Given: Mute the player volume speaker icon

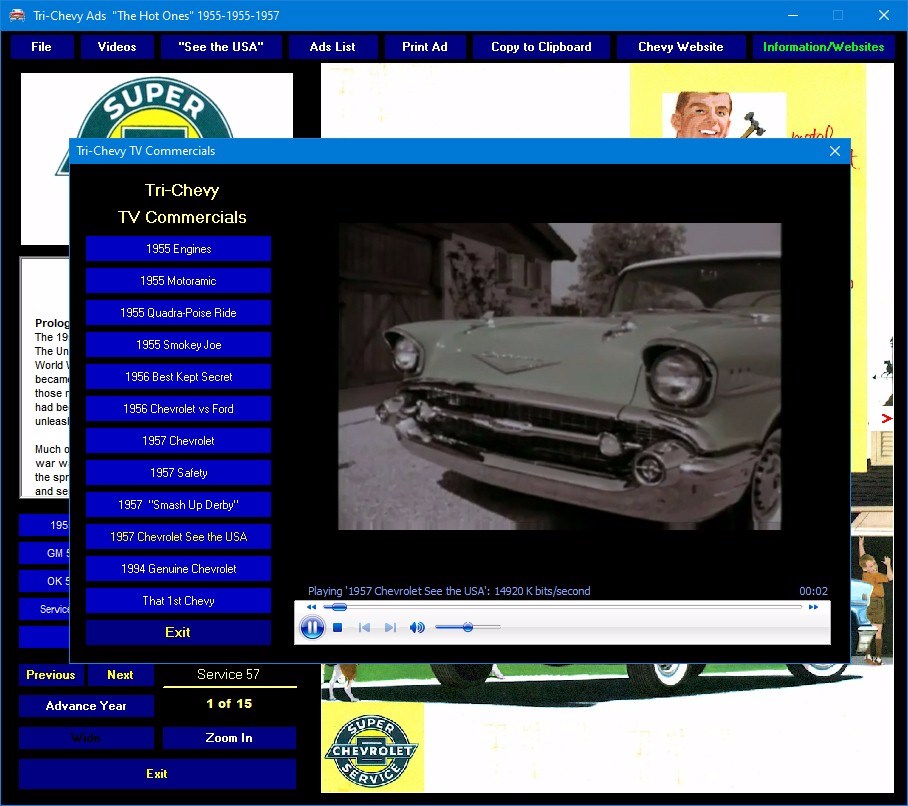Looking at the screenshot, I should [x=417, y=627].
